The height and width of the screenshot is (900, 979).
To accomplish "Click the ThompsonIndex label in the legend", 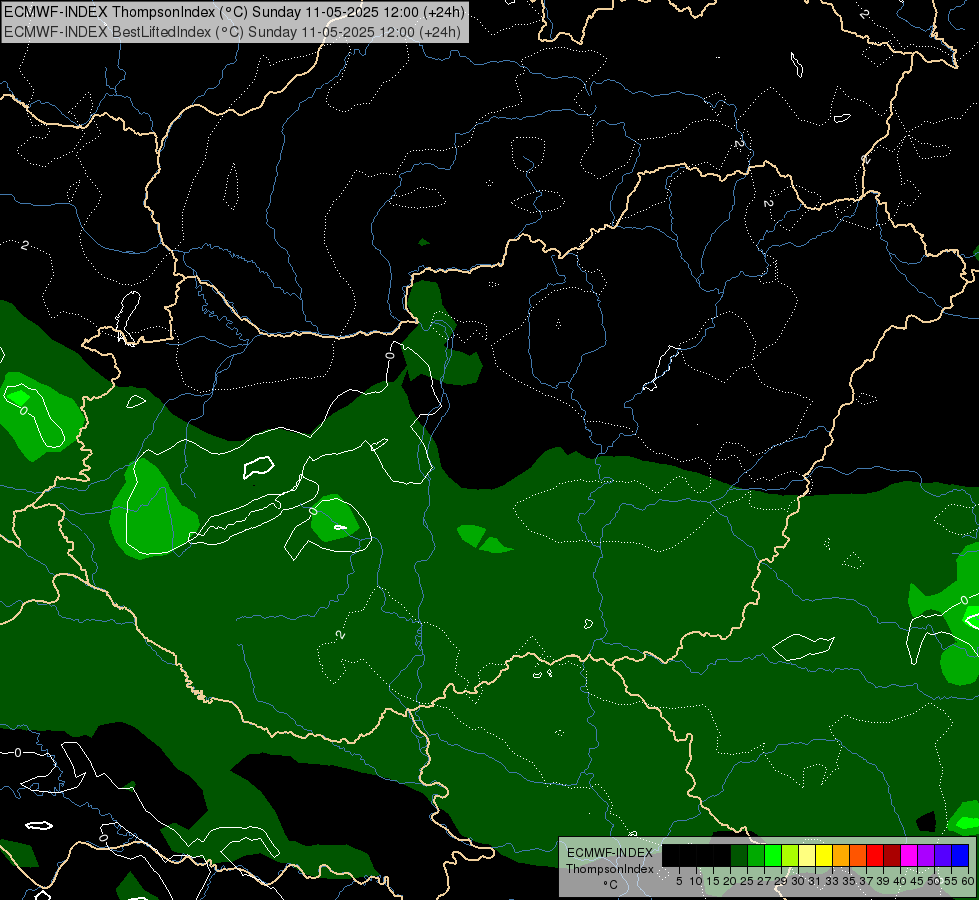I will coord(610,869).
